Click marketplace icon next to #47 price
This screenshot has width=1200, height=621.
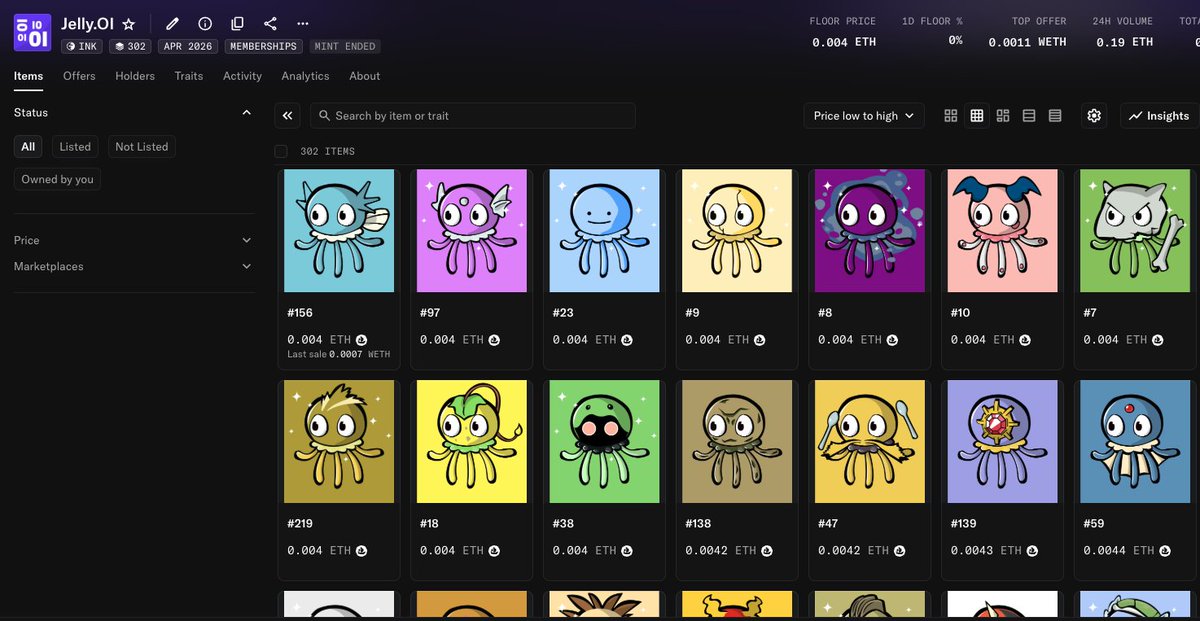[899, 551]
